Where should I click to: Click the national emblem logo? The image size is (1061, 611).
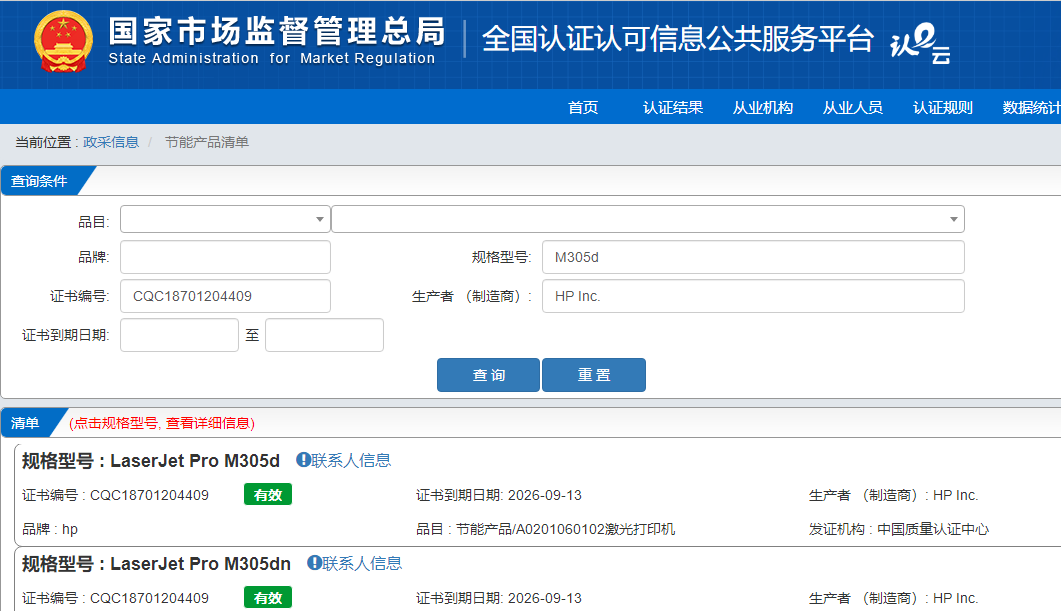point(63,42)
